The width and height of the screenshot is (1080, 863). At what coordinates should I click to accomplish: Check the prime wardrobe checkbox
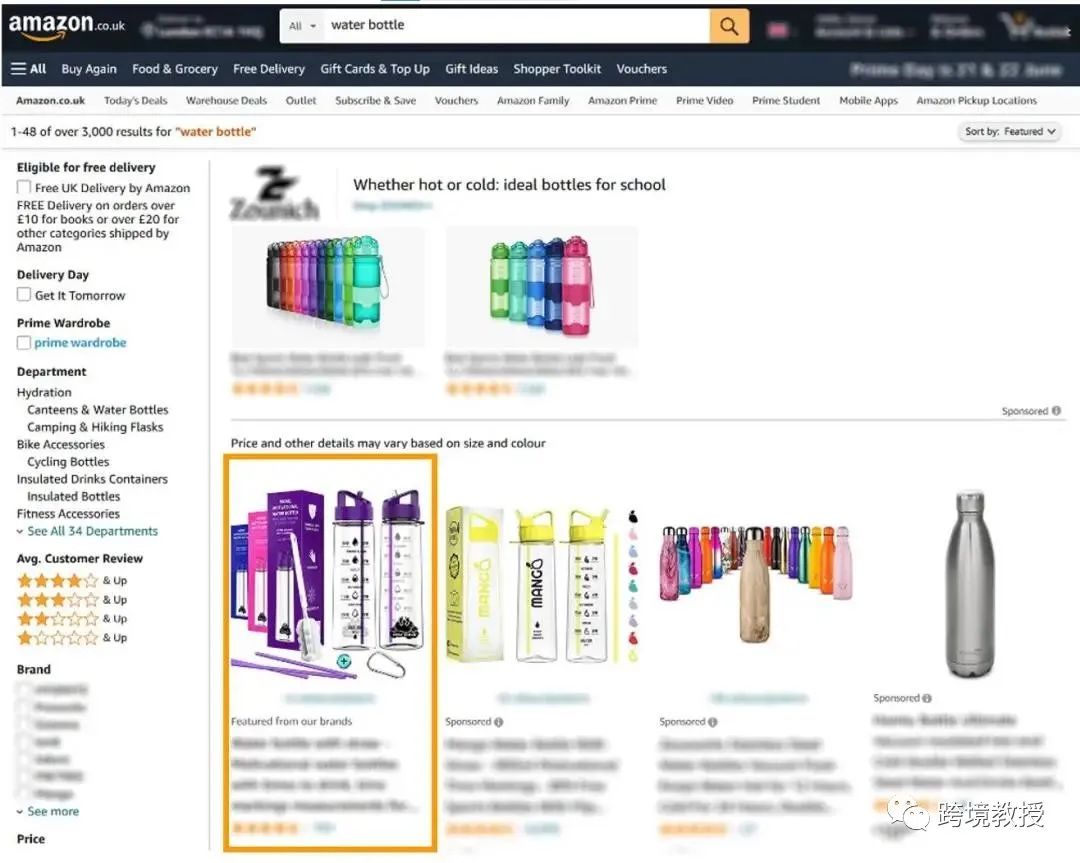coord(24,342)
